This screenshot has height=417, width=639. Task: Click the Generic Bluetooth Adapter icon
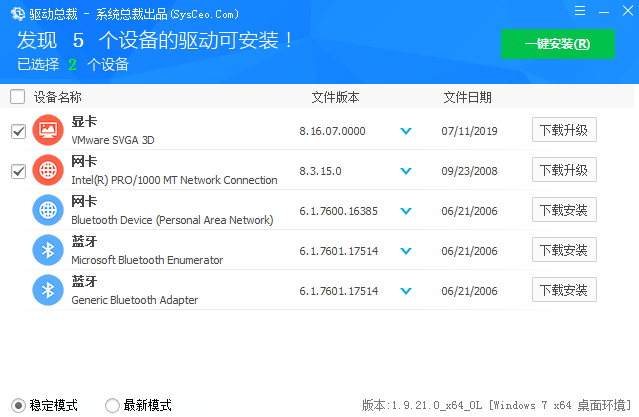(47, 290)
